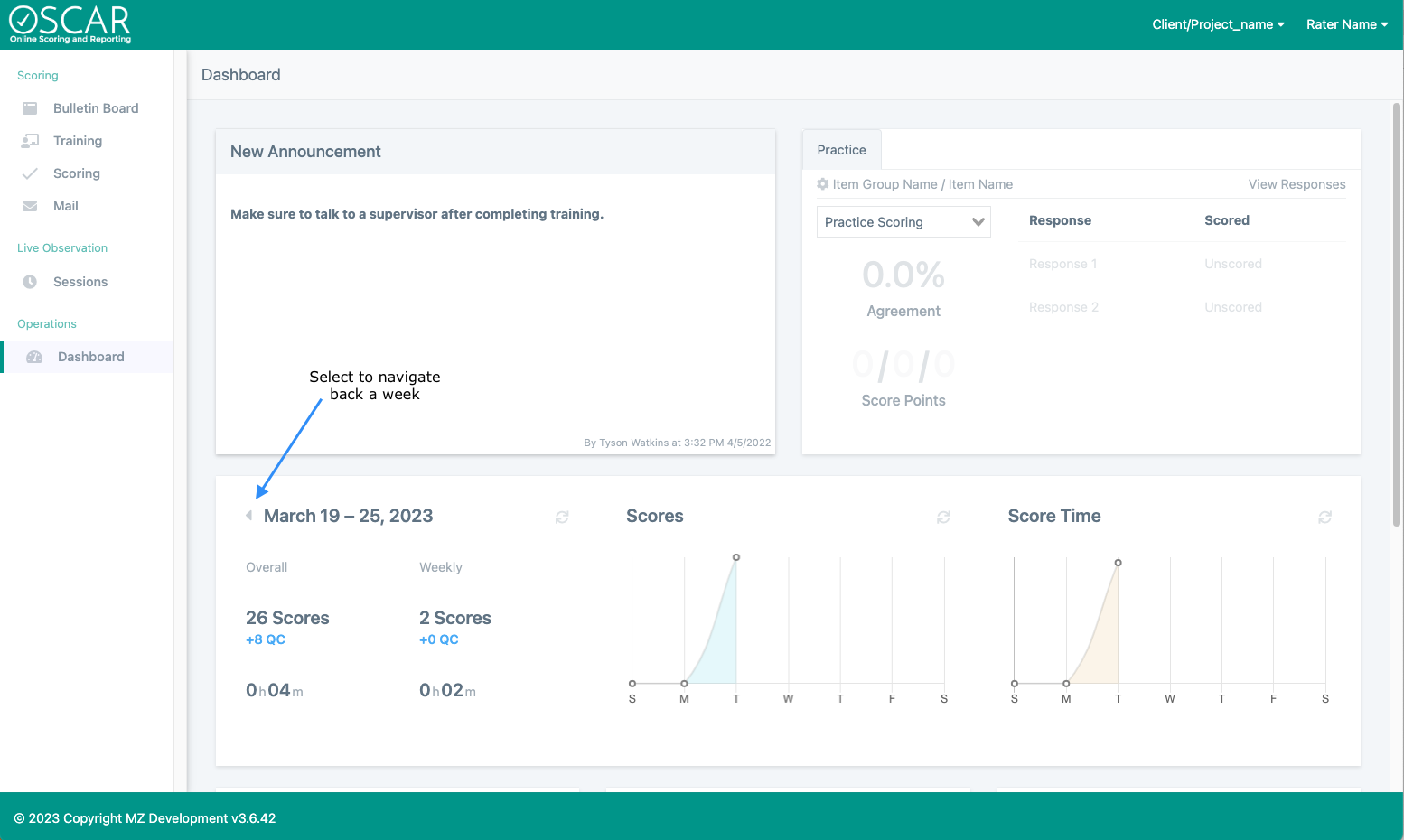Refresh the Scores chart
This screenshot has height=840, width=1404.
(943, 518)
